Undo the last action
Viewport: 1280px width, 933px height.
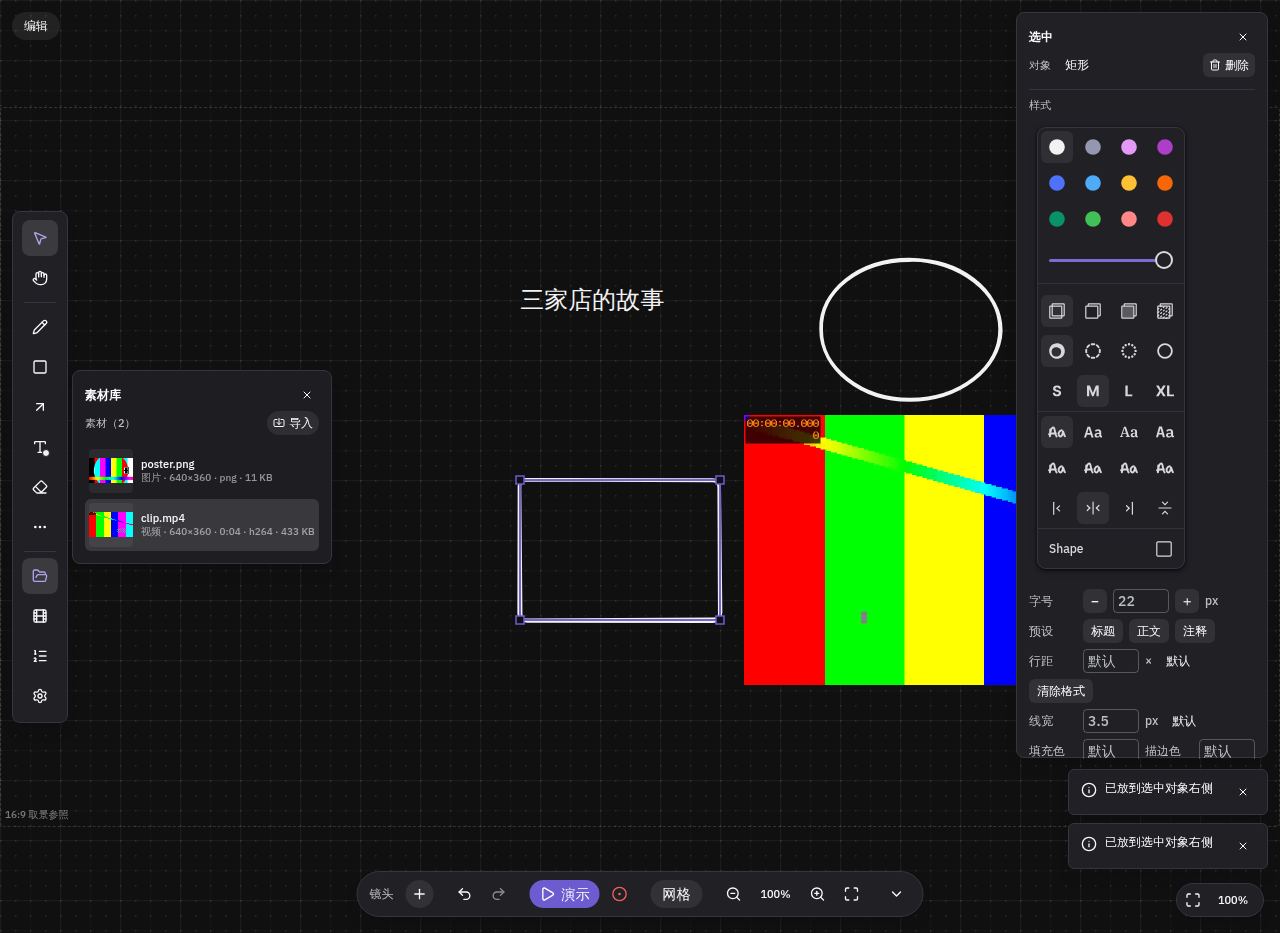point(464,894)
